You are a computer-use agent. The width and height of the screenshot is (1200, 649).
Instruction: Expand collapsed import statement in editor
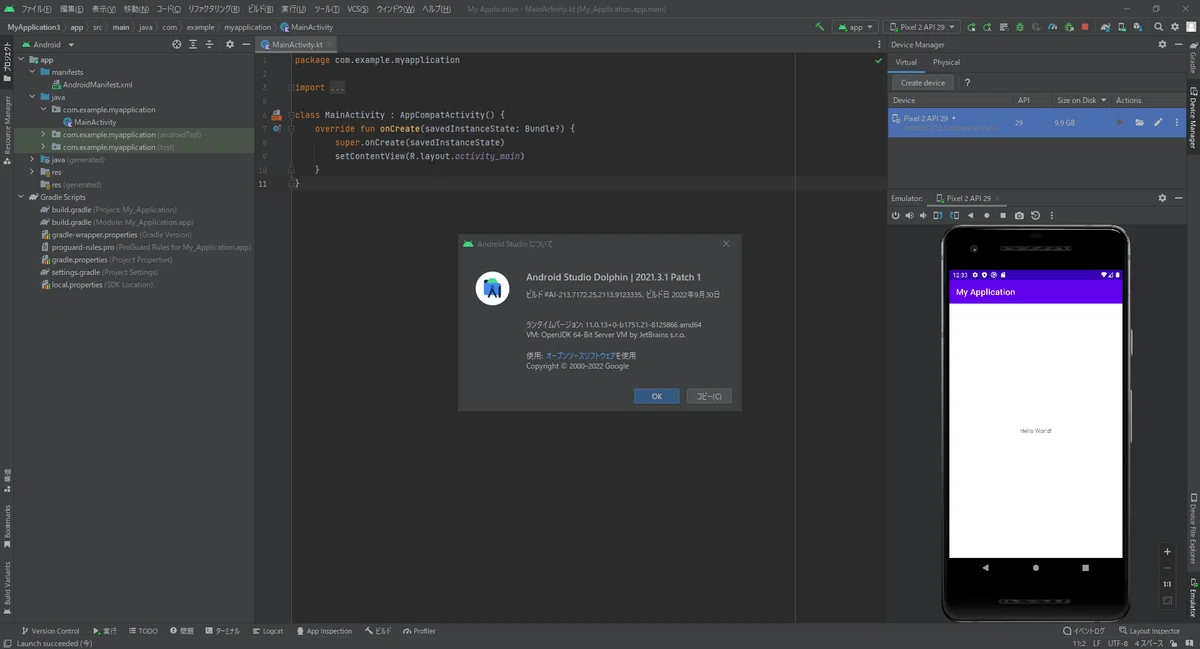(337, 88)
